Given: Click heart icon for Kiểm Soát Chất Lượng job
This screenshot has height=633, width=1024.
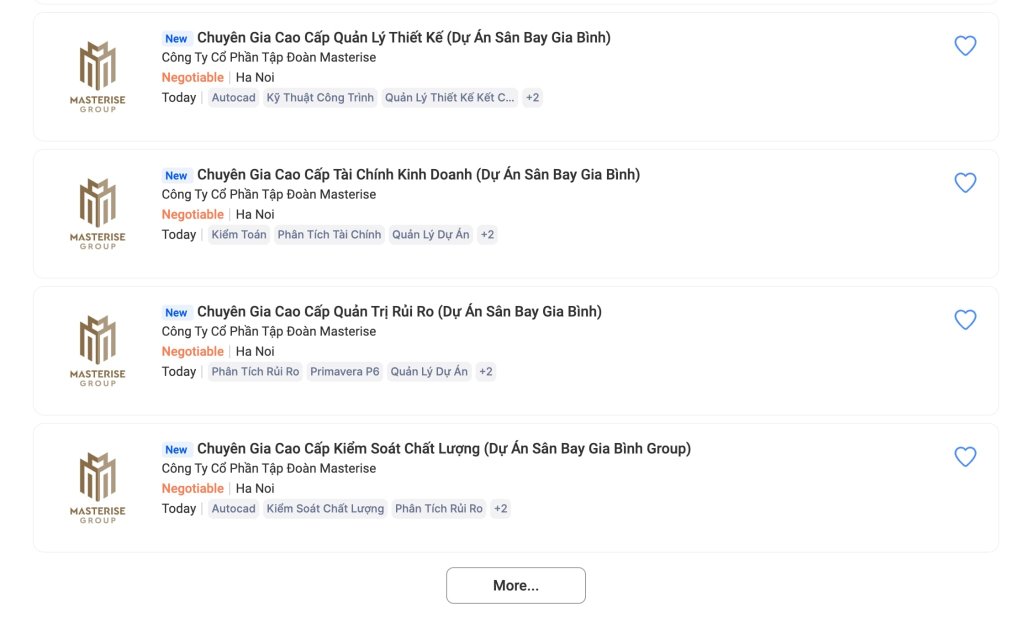Looking at the screenshot, I should [x=965, y=457].
